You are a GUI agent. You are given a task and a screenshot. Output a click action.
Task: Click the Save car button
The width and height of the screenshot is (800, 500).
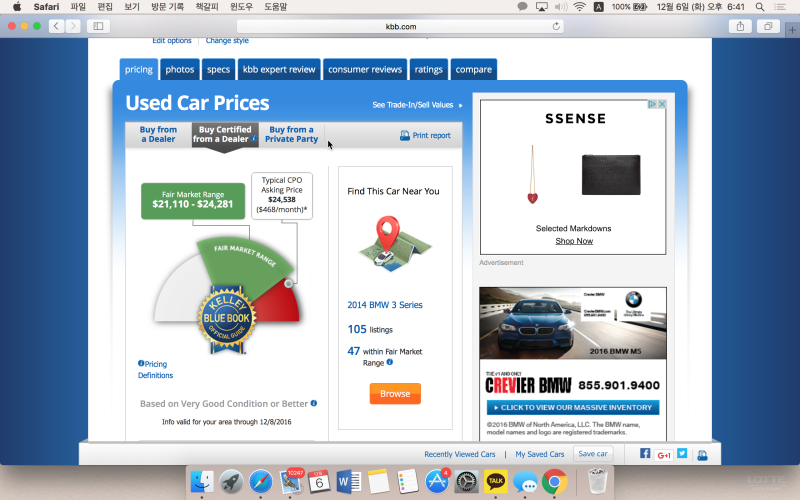pos(593,454)
